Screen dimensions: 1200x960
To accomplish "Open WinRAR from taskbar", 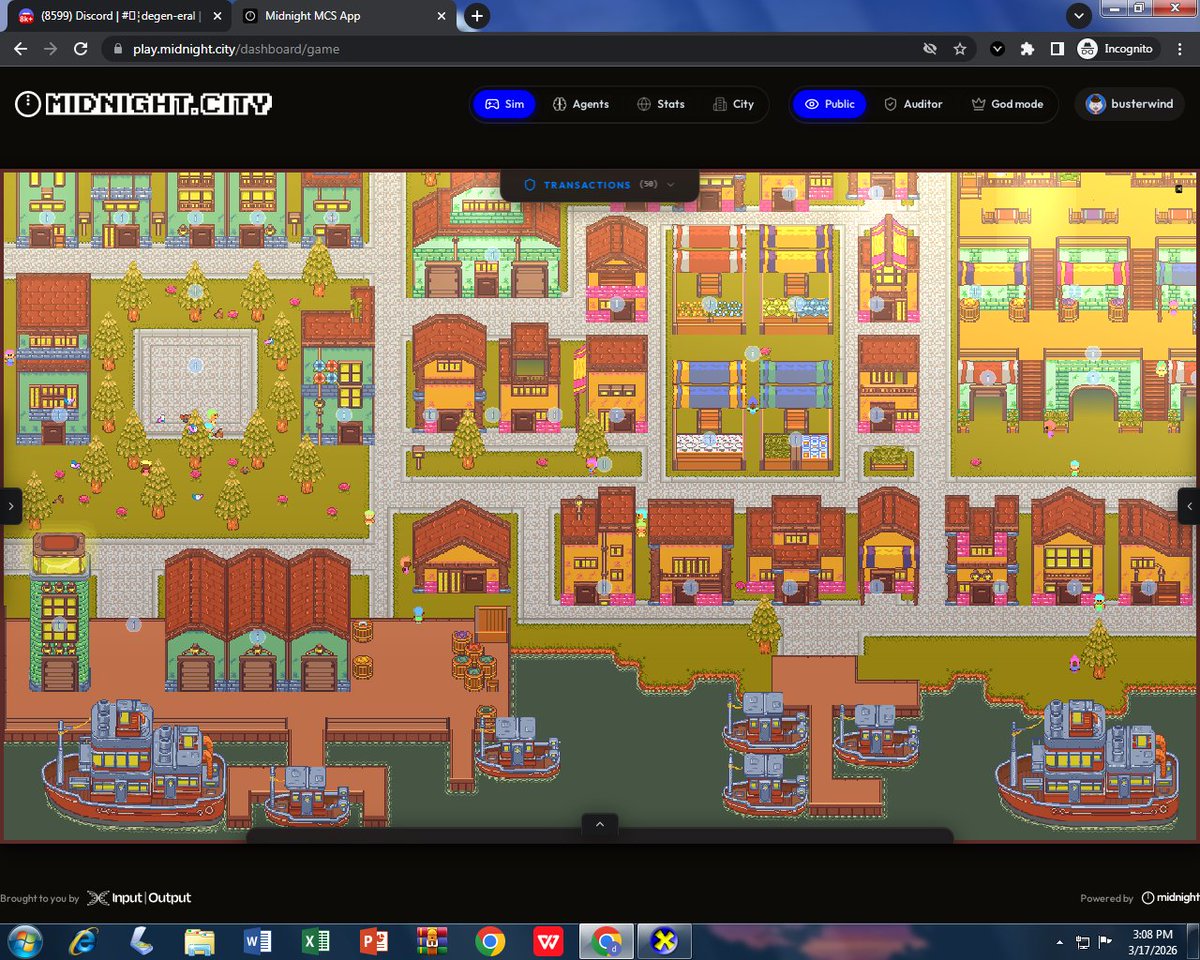I will coord(431,942).
